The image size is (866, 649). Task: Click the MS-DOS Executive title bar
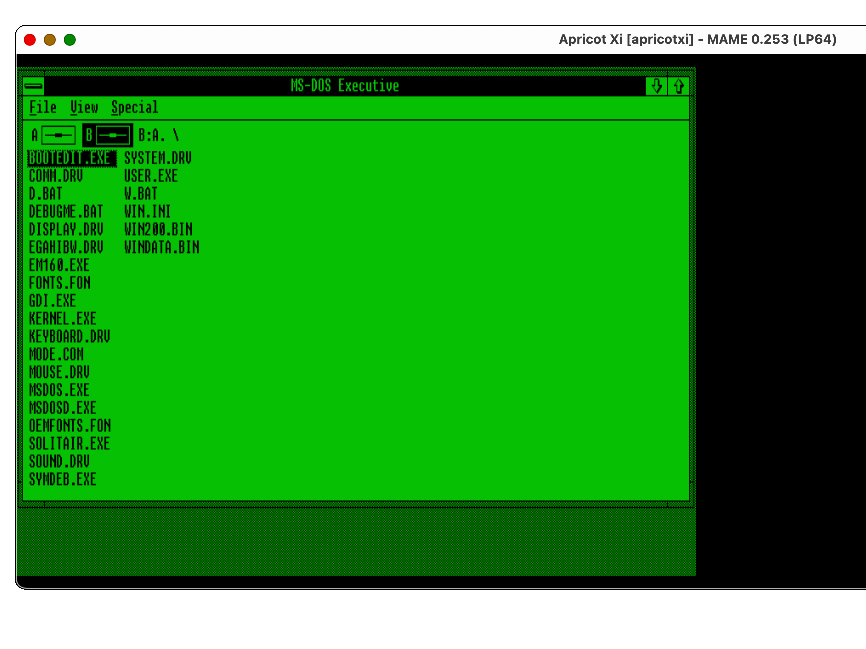pos(344,86)
